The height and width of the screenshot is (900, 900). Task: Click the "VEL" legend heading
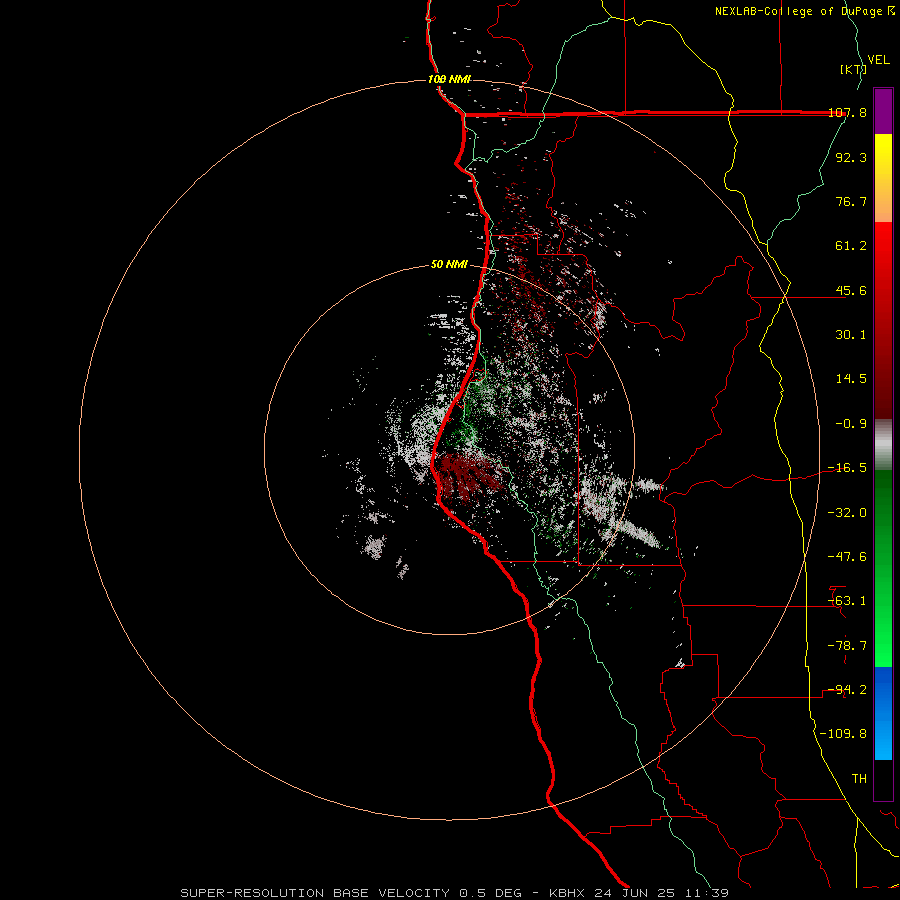879,60
